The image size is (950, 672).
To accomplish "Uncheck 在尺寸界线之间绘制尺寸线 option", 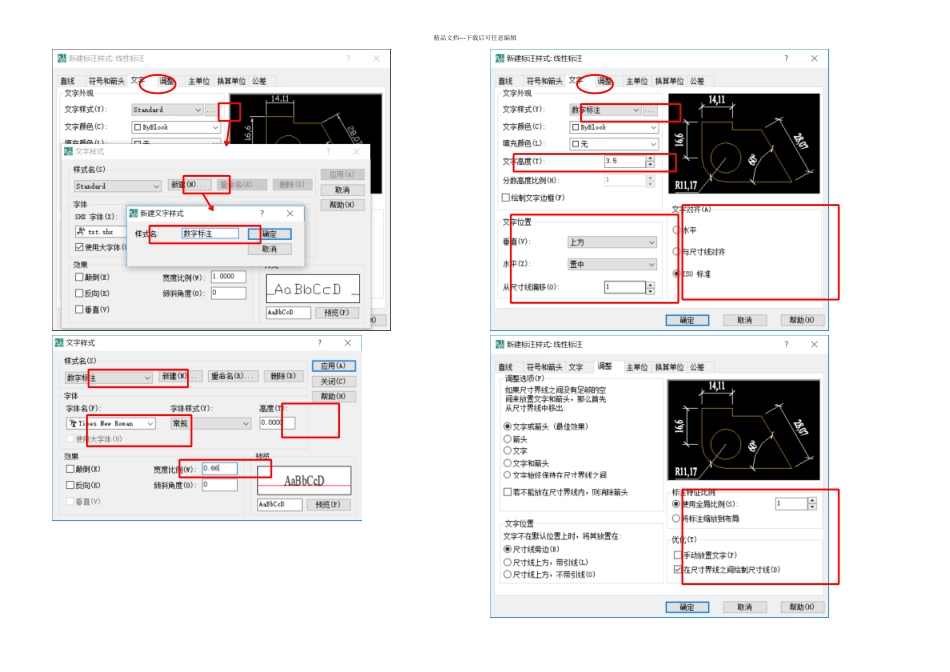I will (x=678, y=569).
